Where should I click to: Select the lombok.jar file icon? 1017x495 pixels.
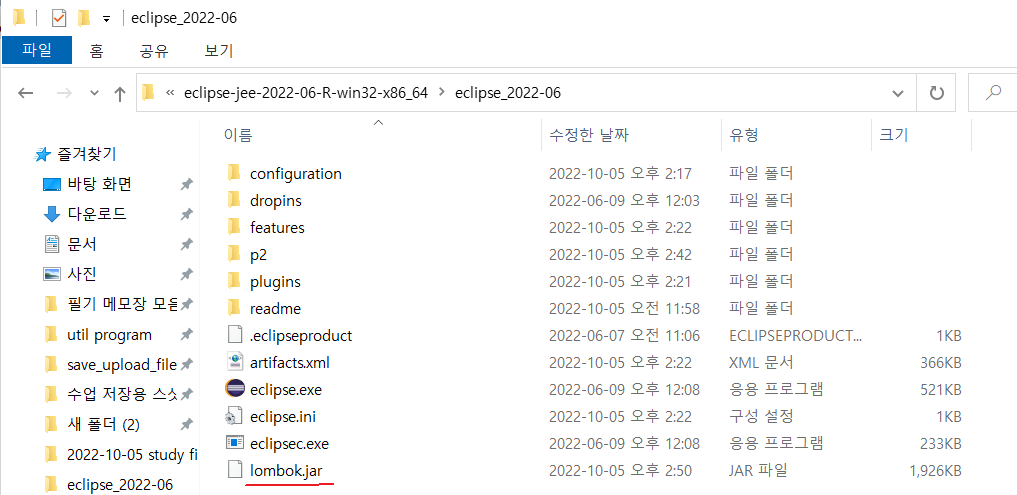(234, 470)
